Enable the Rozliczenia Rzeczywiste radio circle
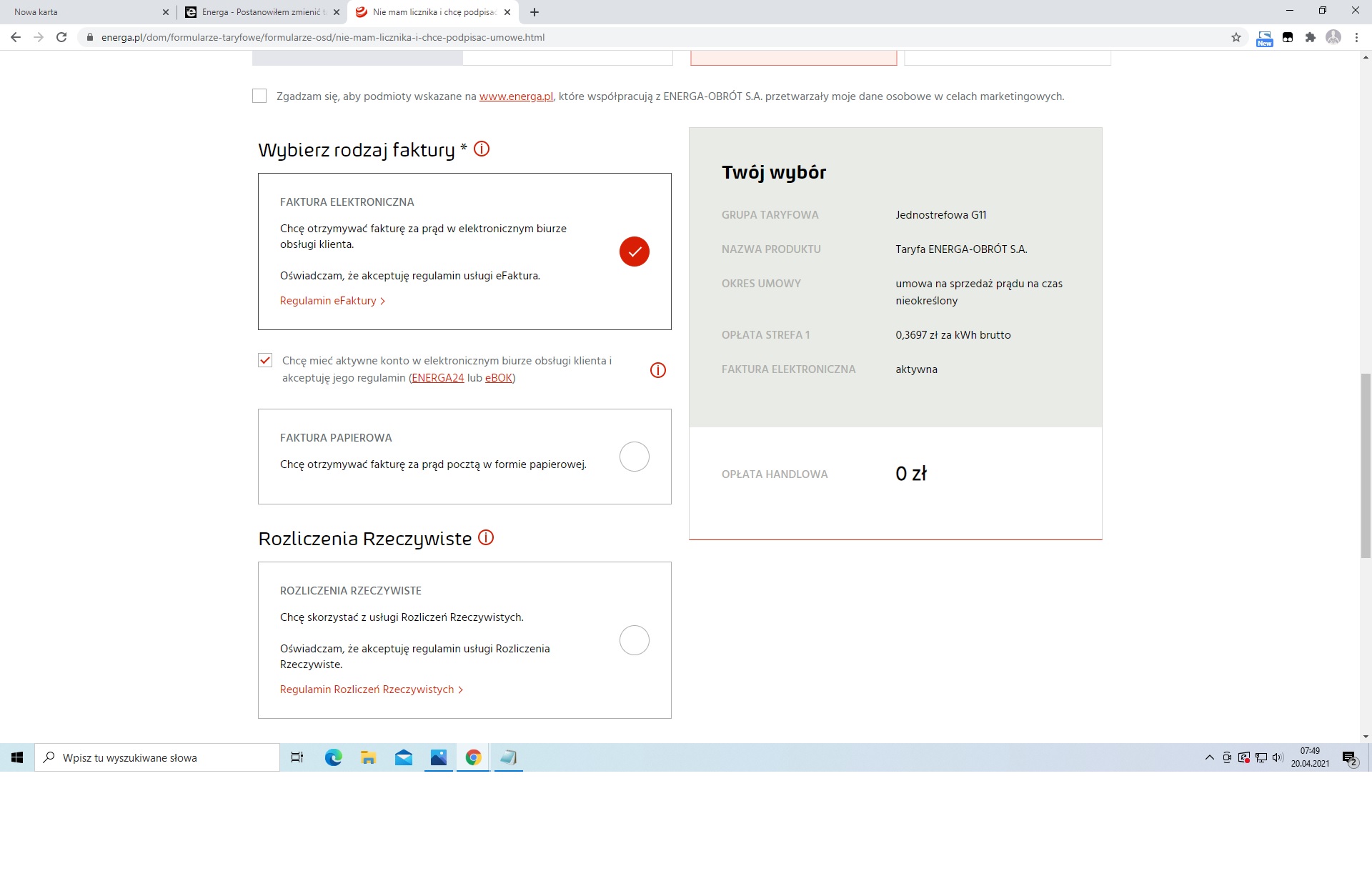Image resolution: width=1372 pixels, height=871 pixels. tap(635, 640)
